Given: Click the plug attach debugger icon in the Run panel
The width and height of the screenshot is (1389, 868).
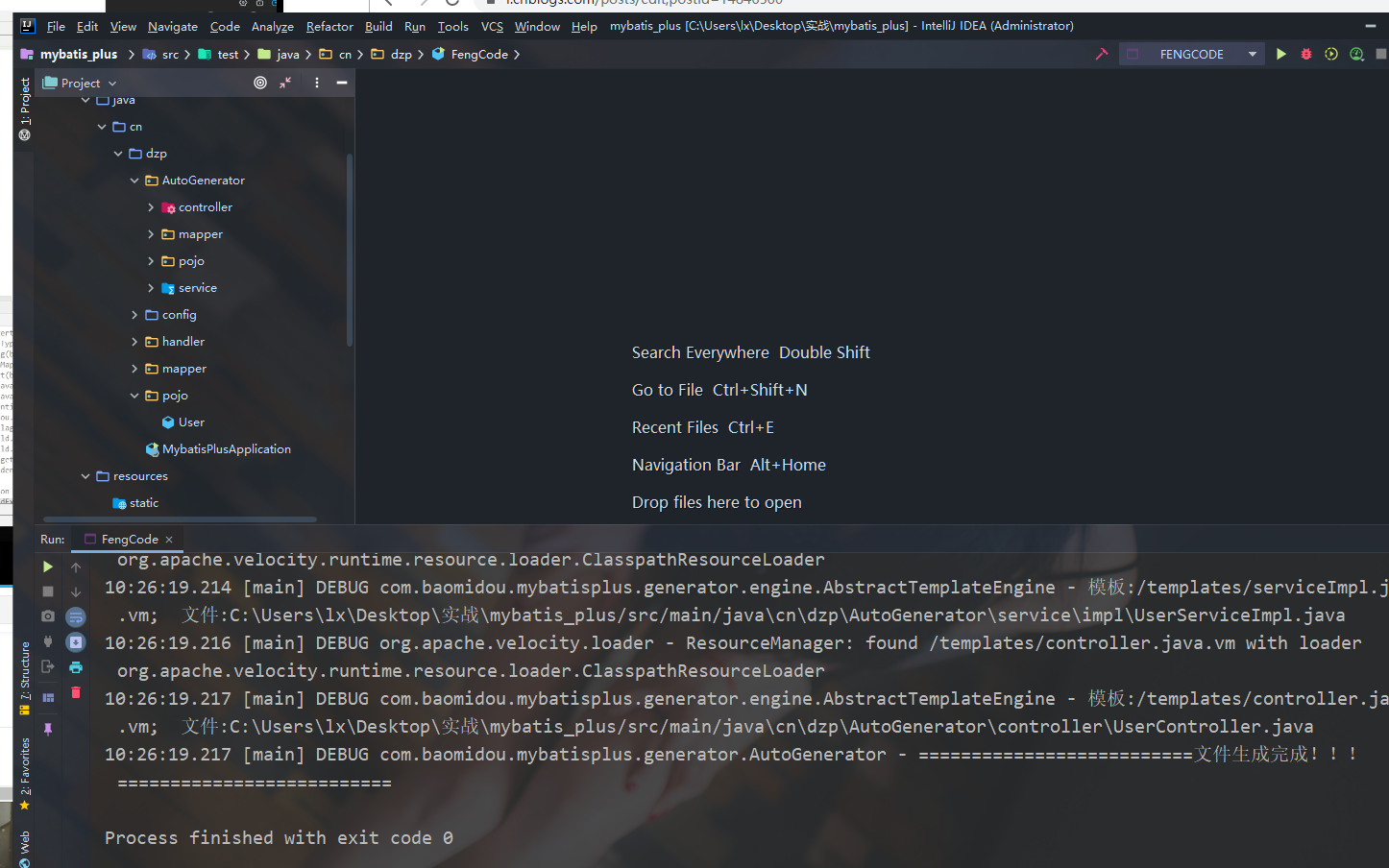Looking at the screenshot, I should click(x=48, y=641).
